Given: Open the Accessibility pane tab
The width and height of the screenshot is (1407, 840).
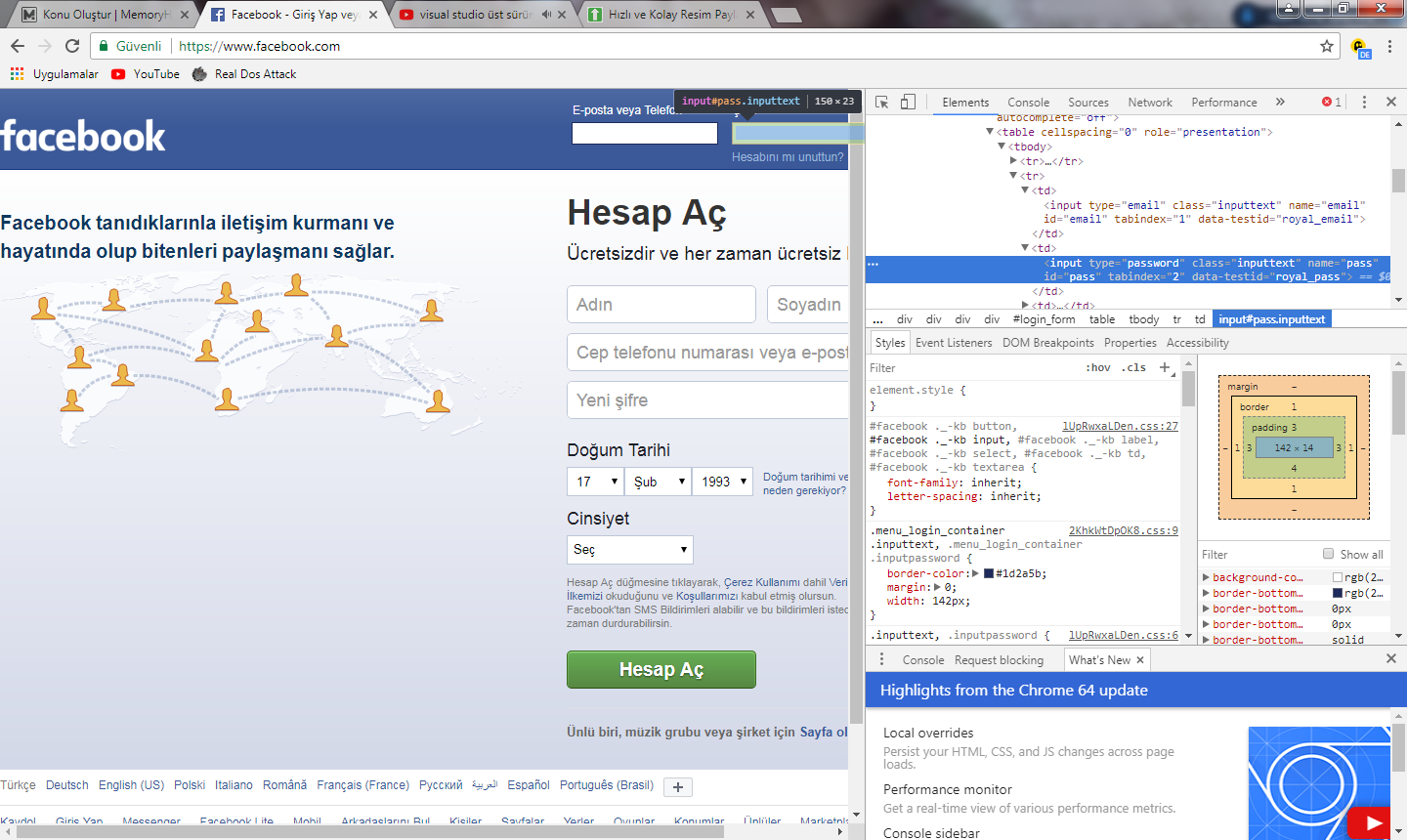Looking at the screenshot, I should point(1198,343).
